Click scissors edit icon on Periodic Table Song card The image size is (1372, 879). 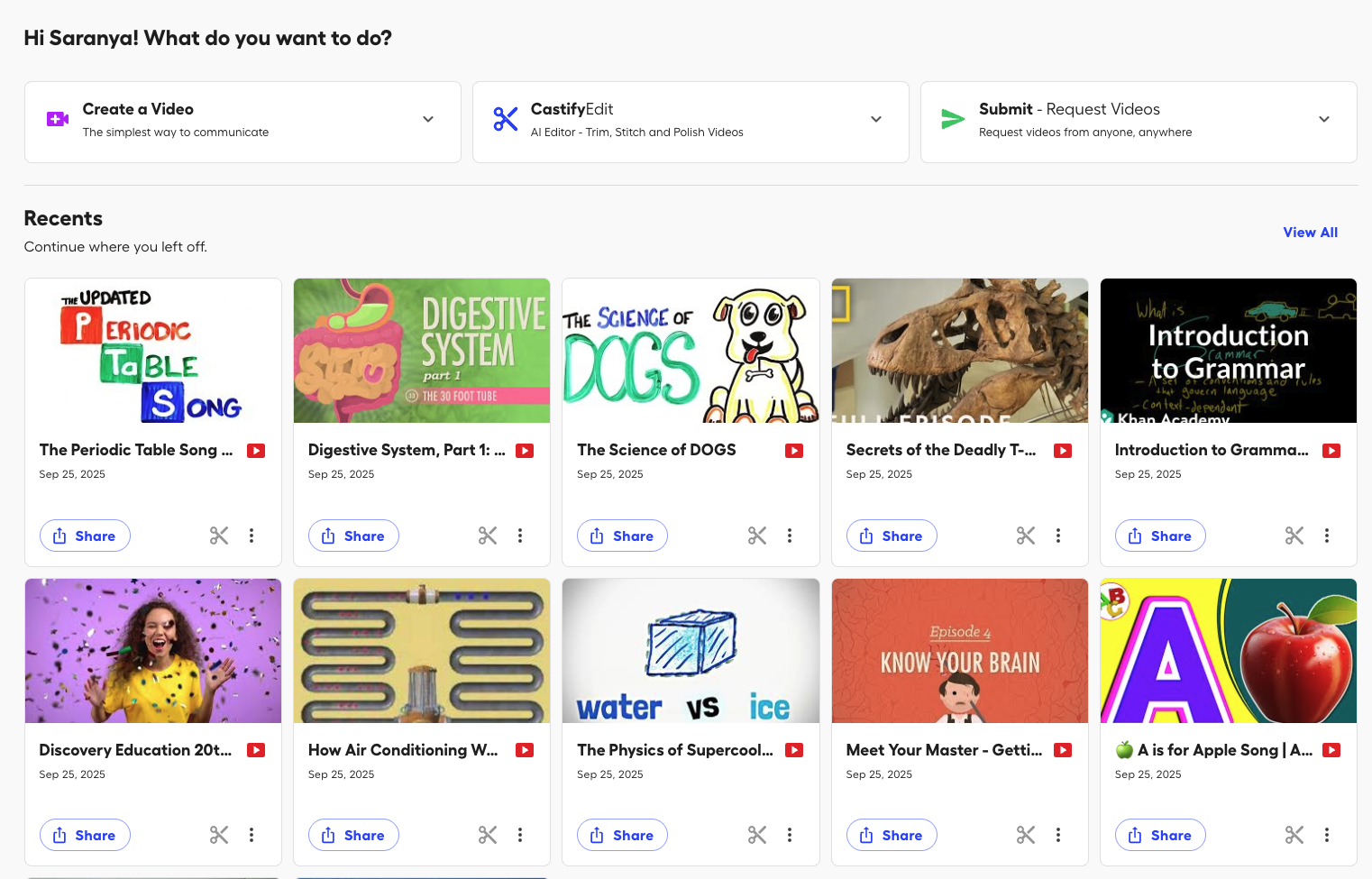[x=219, y=536]
